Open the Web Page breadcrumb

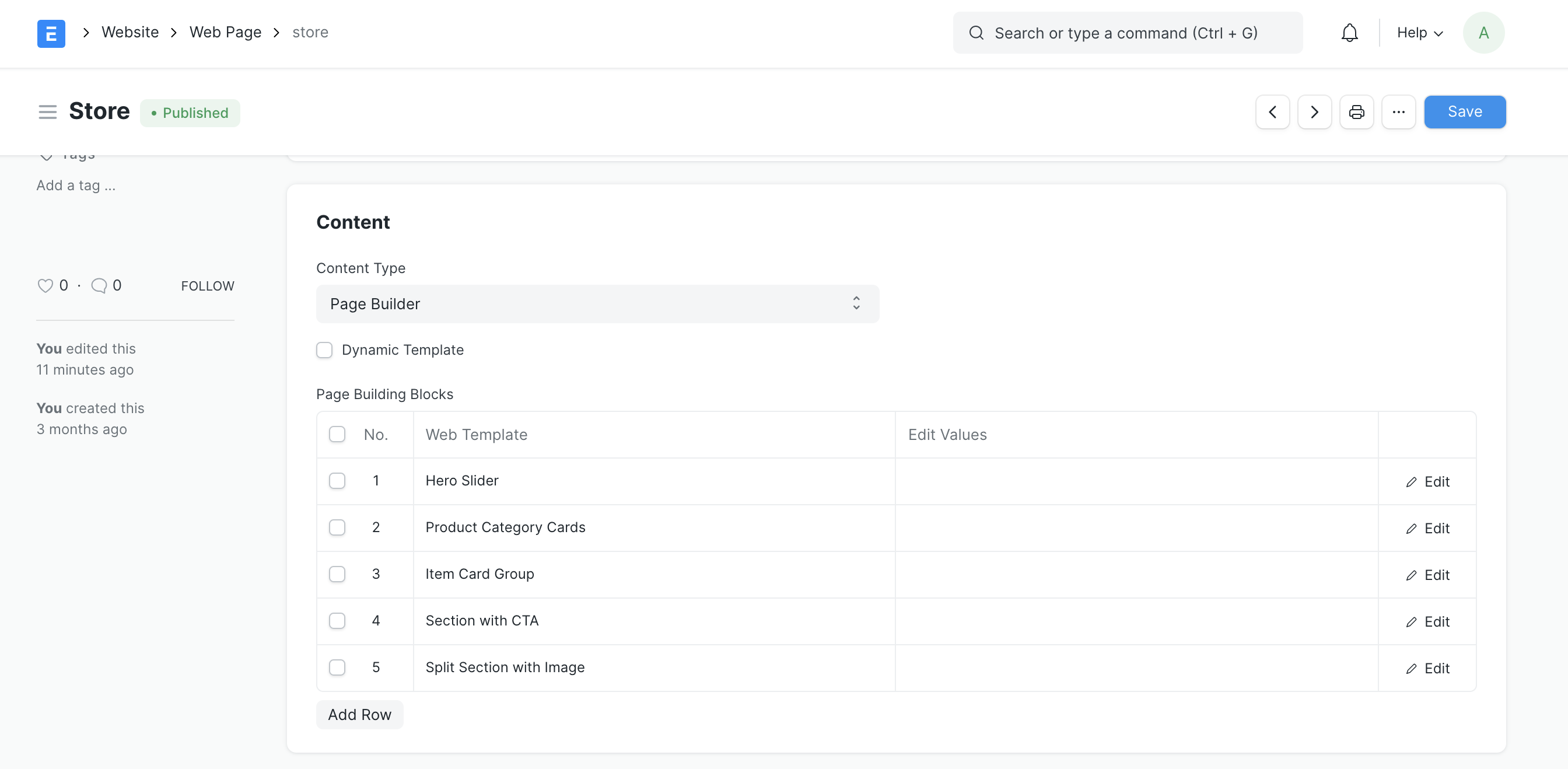click(x=225, y=32)
